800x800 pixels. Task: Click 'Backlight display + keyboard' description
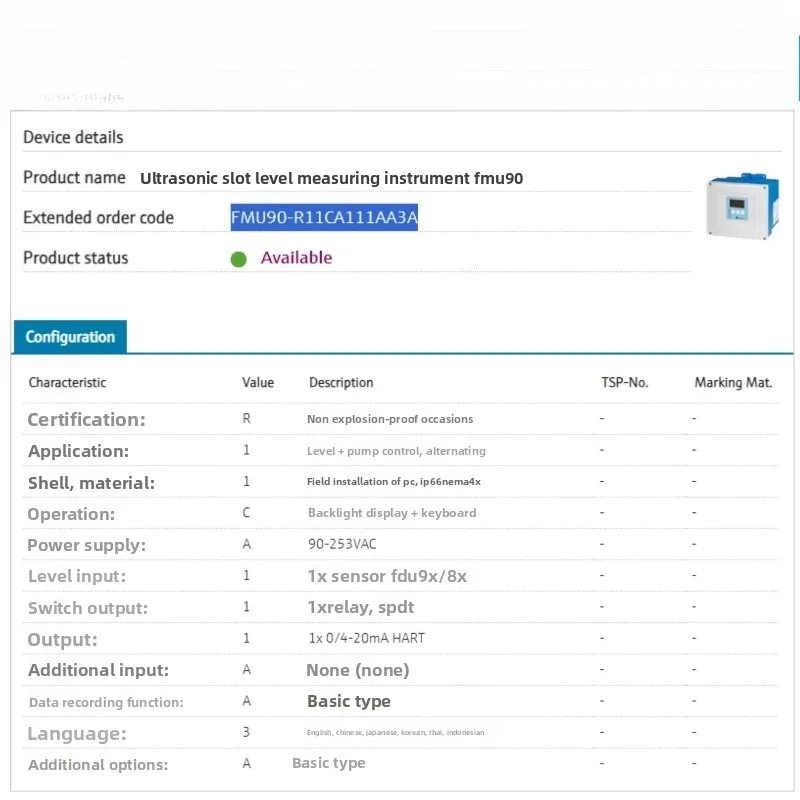point(392,513)
